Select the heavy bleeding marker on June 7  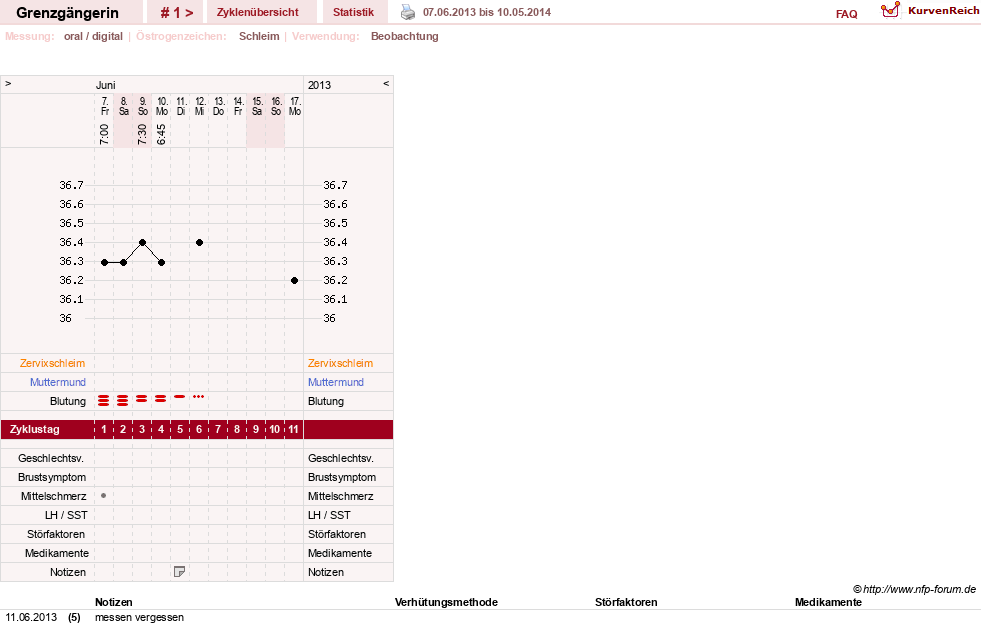(x=104, y=400)
